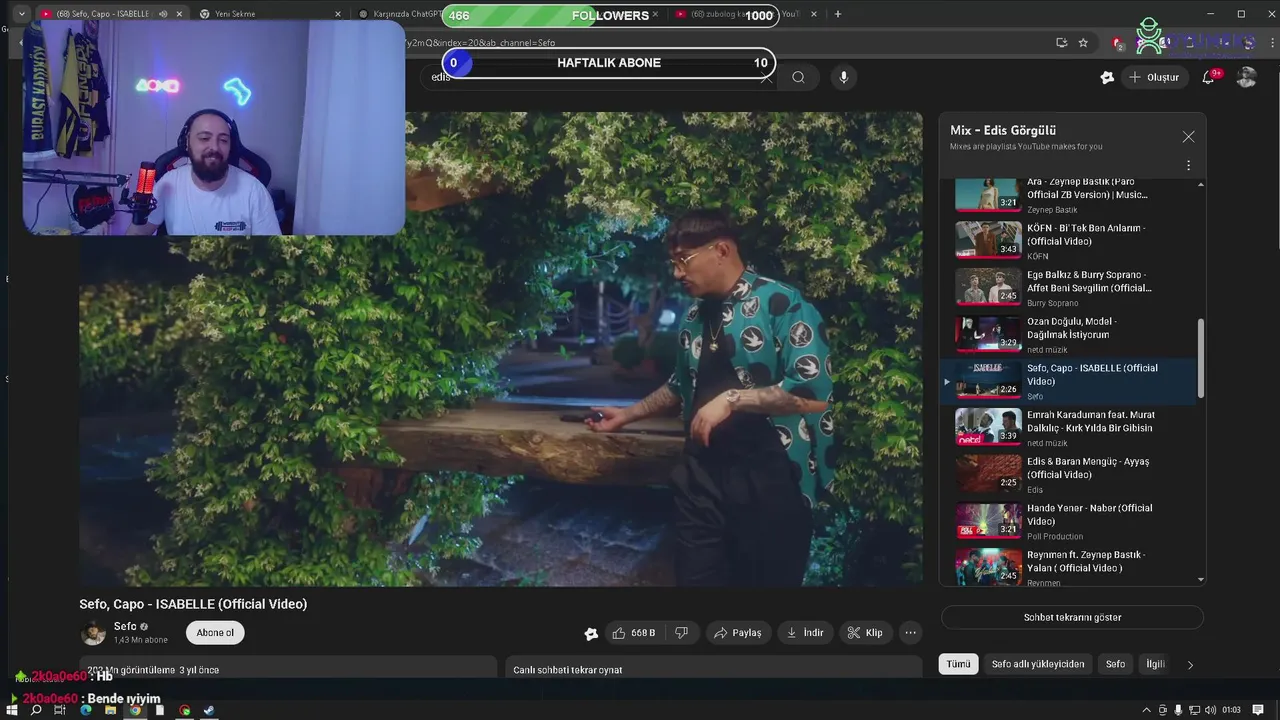Open Windows taskbar search
Viewport: 1280px width, 720px height.
coord(36,710)
